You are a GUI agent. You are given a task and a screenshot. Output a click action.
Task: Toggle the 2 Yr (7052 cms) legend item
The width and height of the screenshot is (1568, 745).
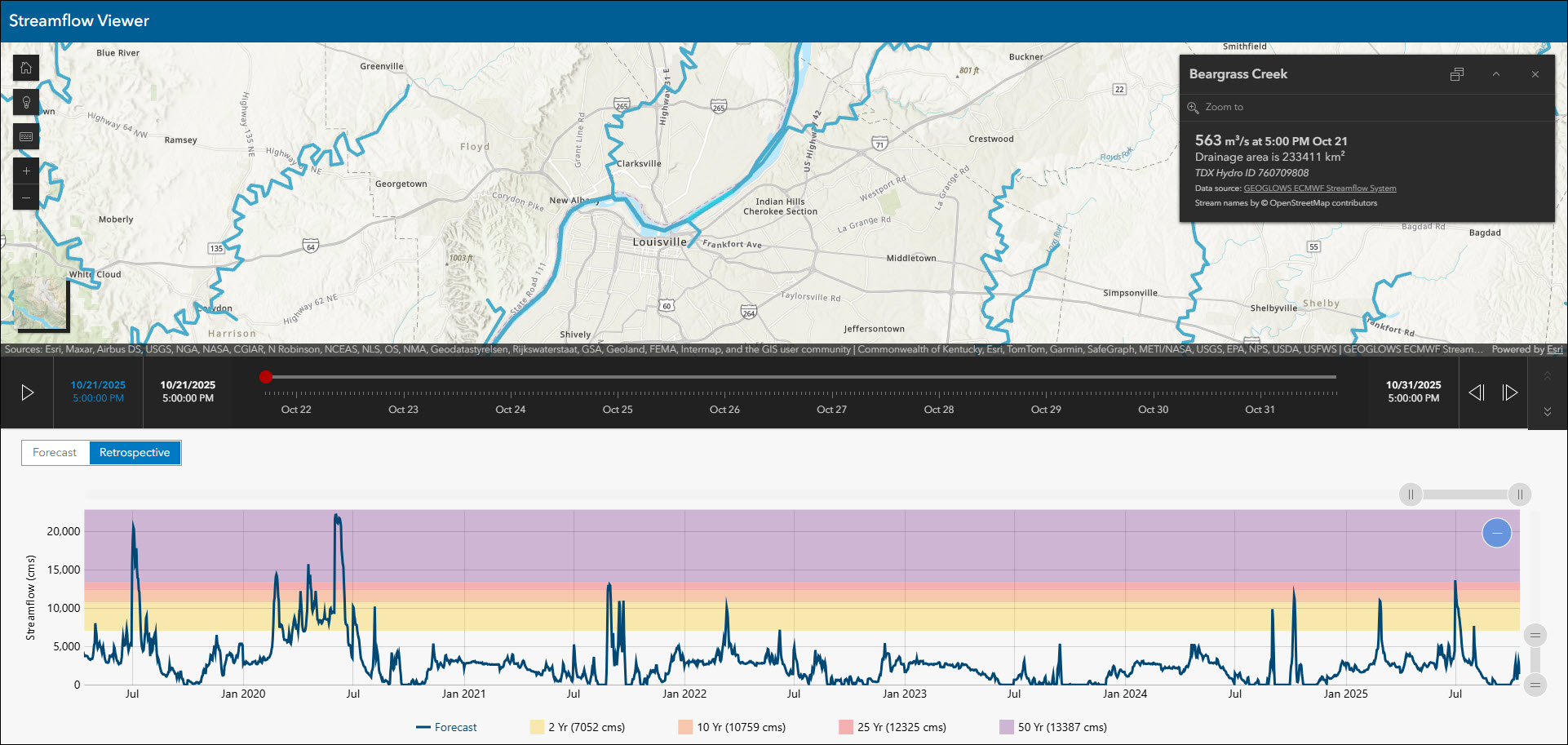coord(578,727)
